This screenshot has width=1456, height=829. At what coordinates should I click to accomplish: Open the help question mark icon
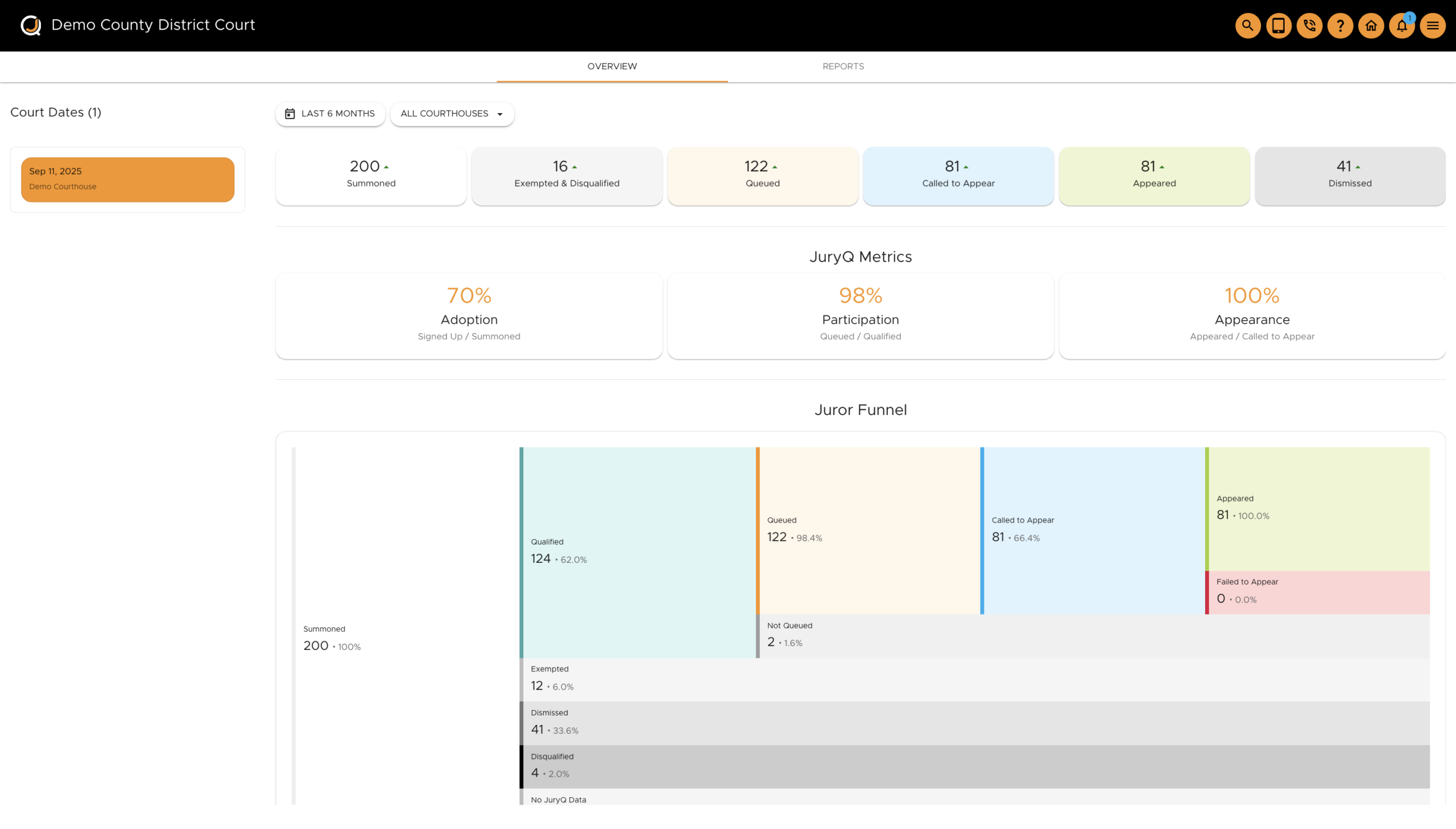pos(1340,26)
